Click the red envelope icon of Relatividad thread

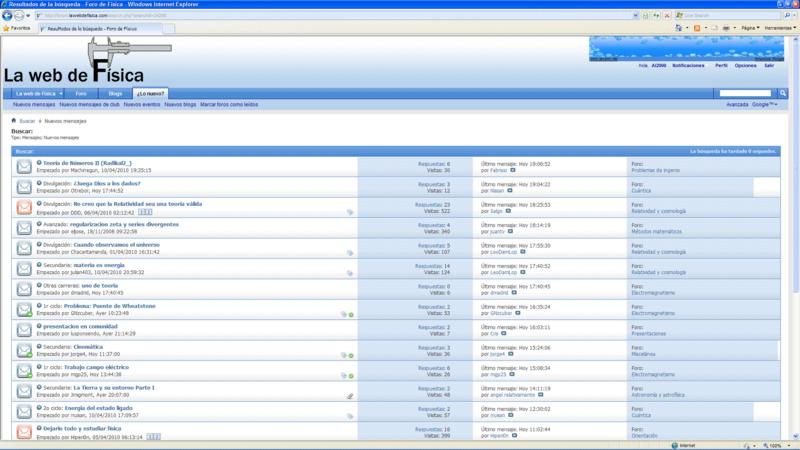pyautogui.click(x=23, y=207)
